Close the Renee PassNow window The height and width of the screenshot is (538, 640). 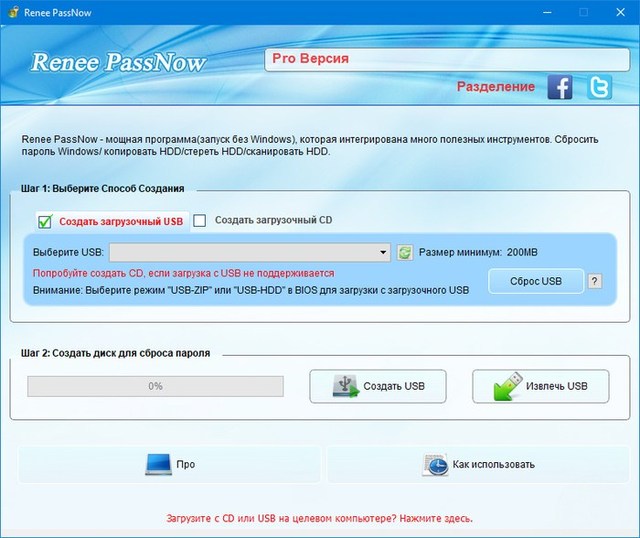620,12
